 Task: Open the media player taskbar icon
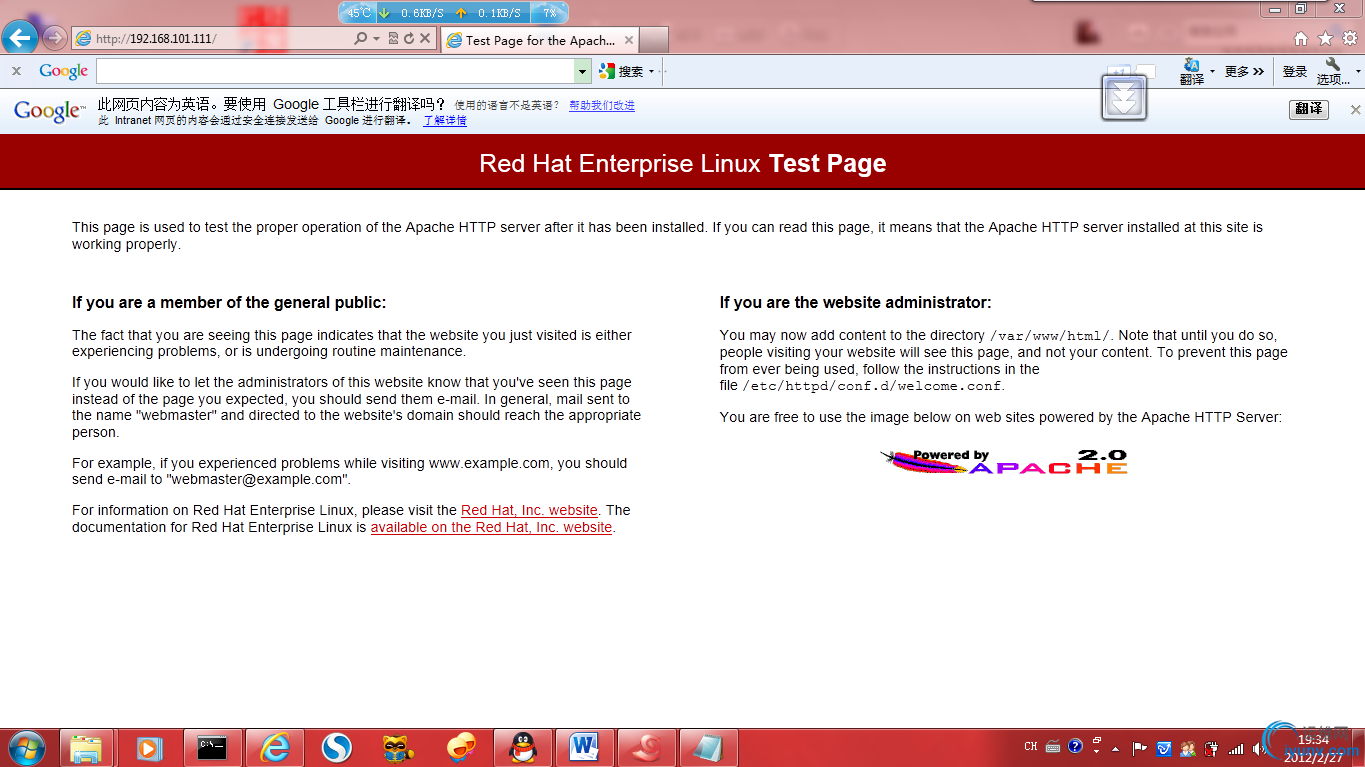click(149, 748)
